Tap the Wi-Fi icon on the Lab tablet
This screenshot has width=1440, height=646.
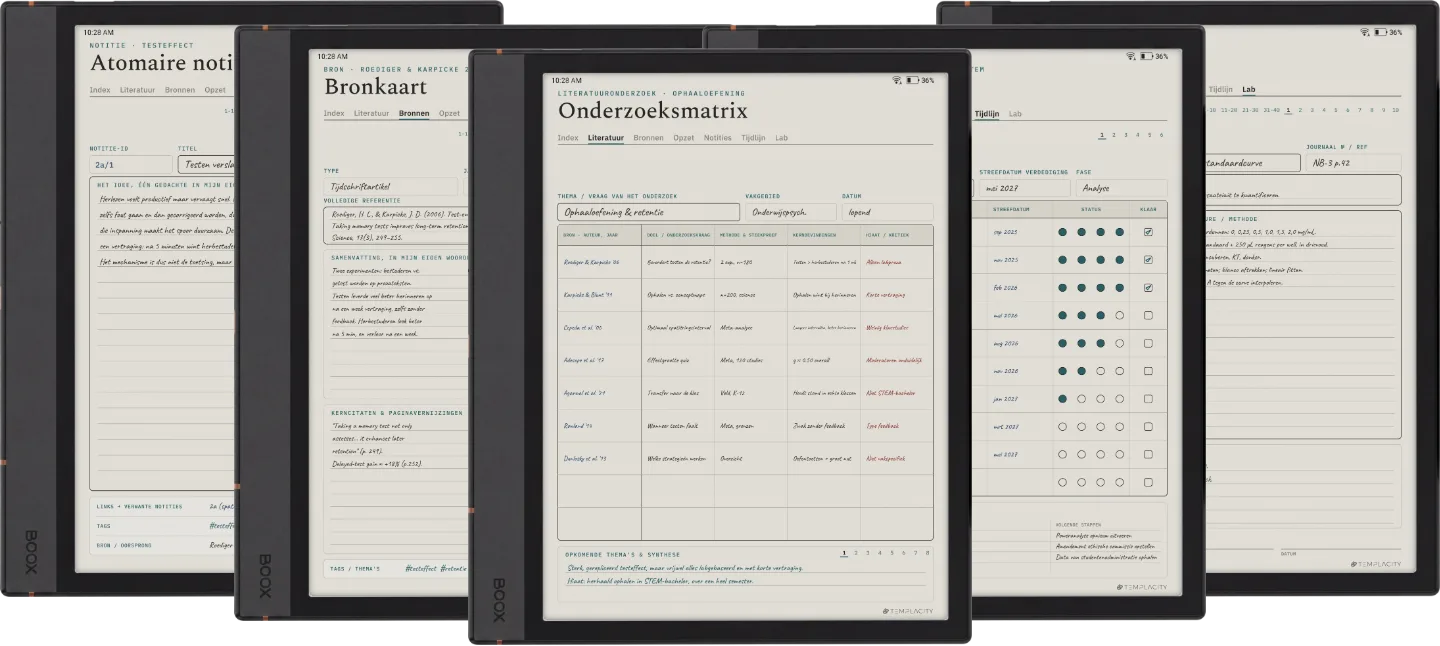click(x=1366, y=33)
